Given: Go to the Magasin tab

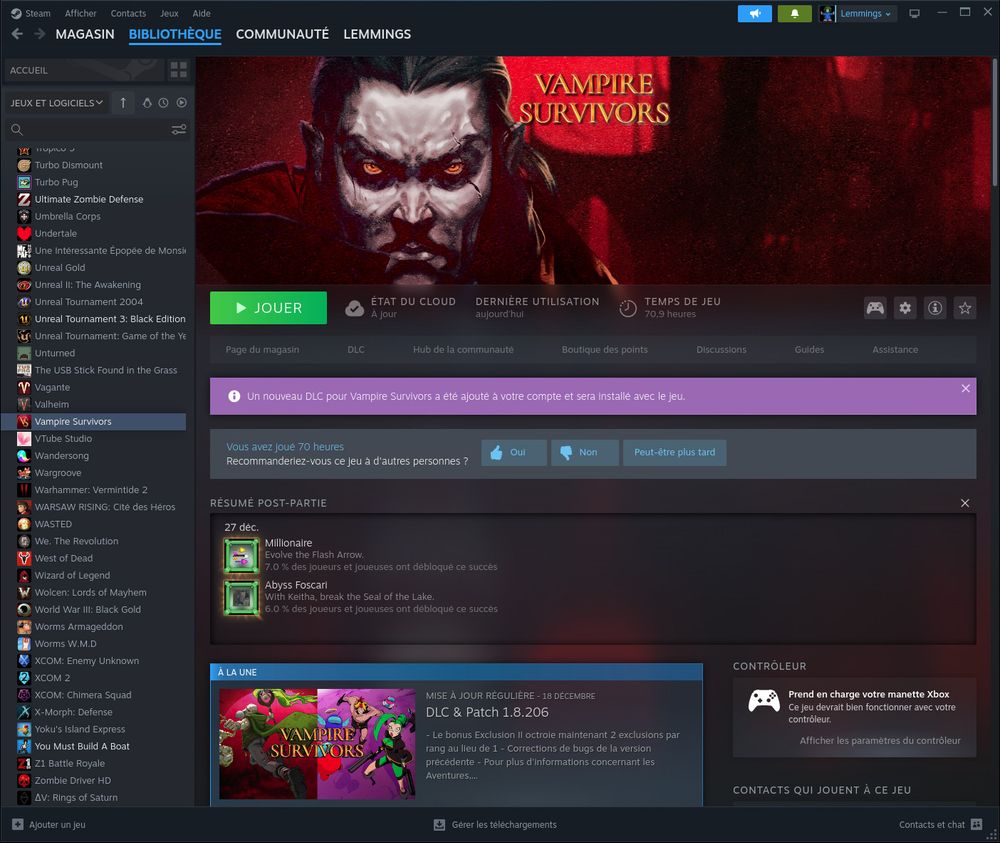Looking at the screenshot, I should (x=85, y=34).
